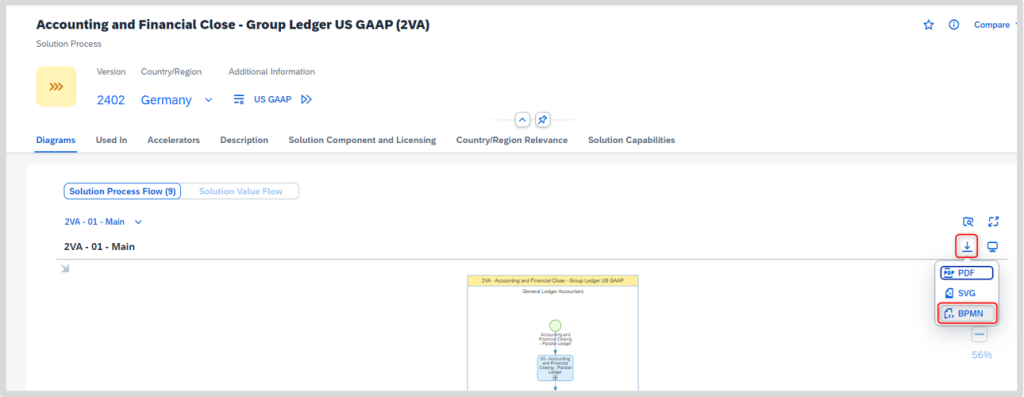
Task: Open the Germany country dropdown
Action: (x=176, y=100)
